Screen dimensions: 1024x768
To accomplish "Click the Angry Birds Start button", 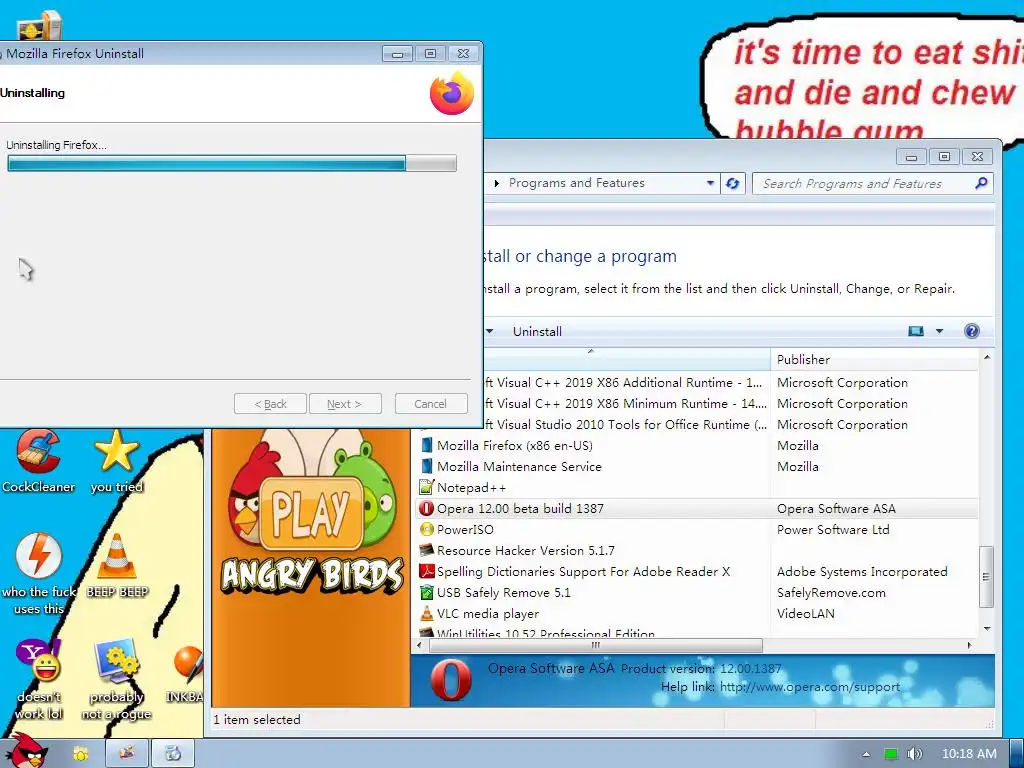I will (25, 751).
